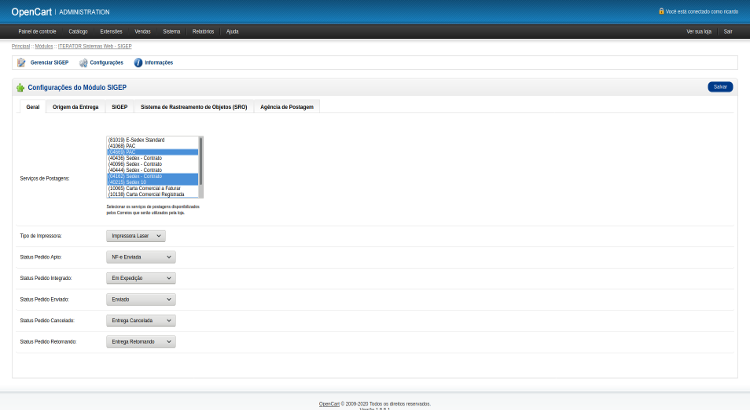
Task: Switch to the Geral tab
Action: 33,107
